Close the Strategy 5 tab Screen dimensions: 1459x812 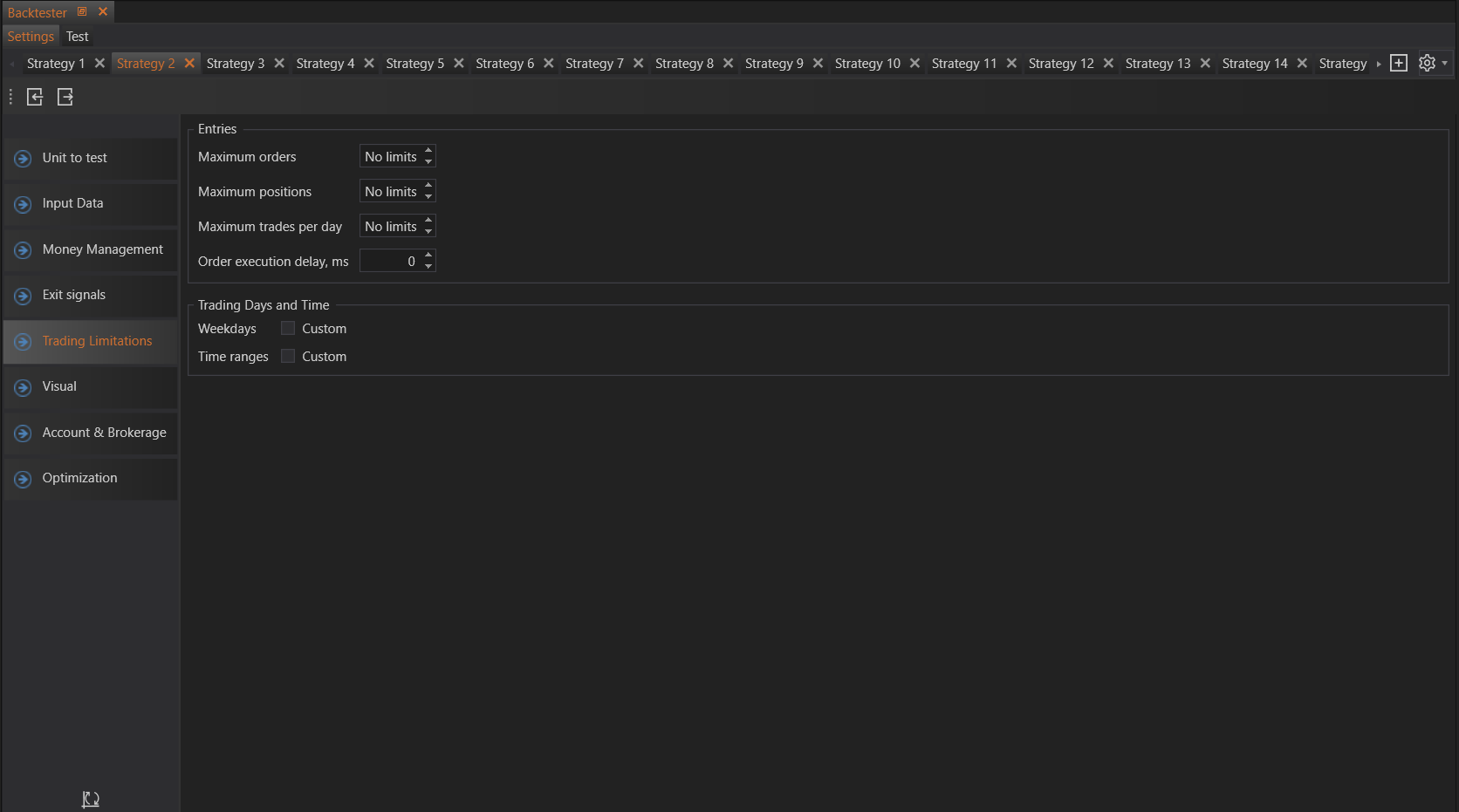pyautogui.click(x=459, y=64)
